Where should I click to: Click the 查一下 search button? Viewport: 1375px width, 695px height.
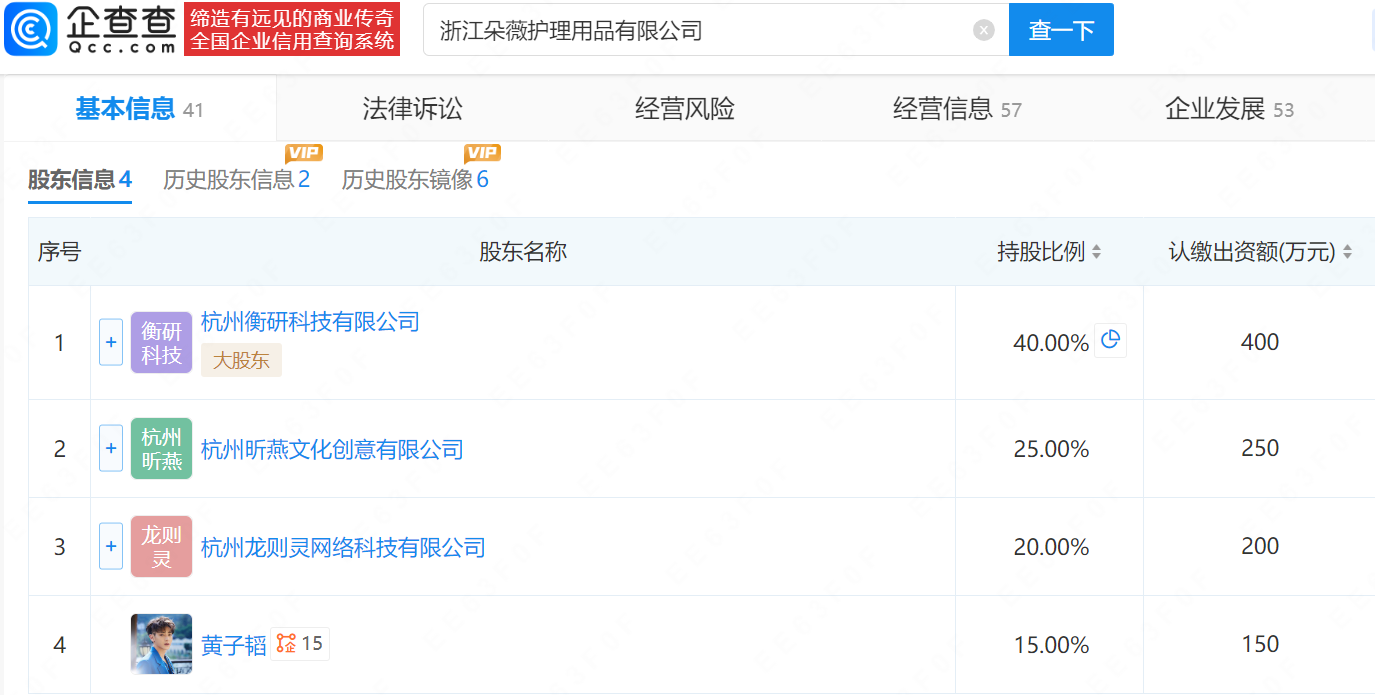(x=1061, y=30)
